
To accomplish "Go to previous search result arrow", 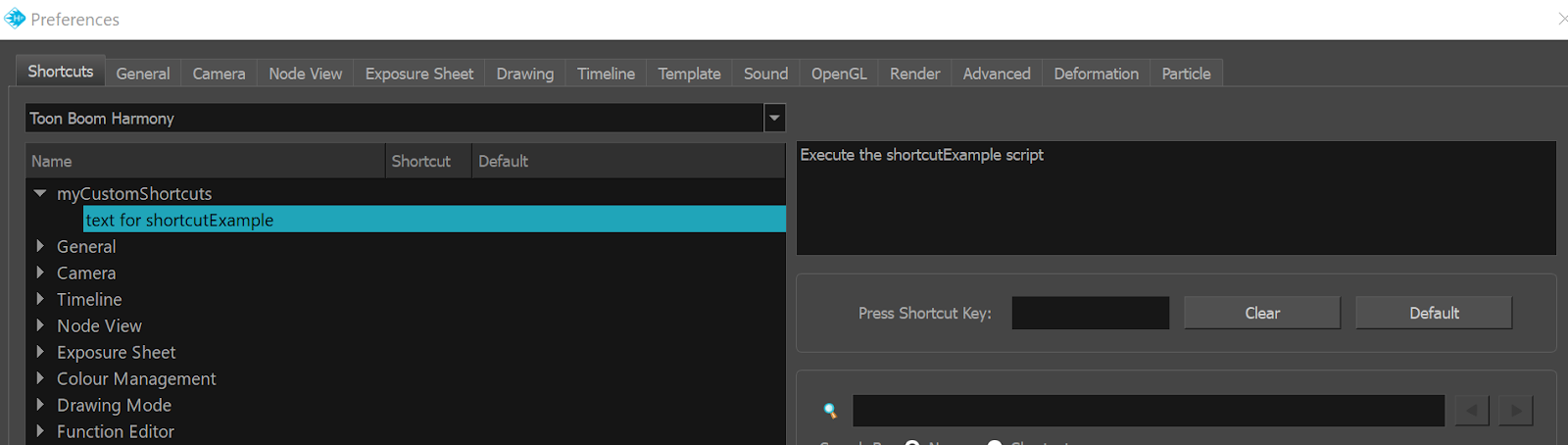I will tap(1472, 411).
